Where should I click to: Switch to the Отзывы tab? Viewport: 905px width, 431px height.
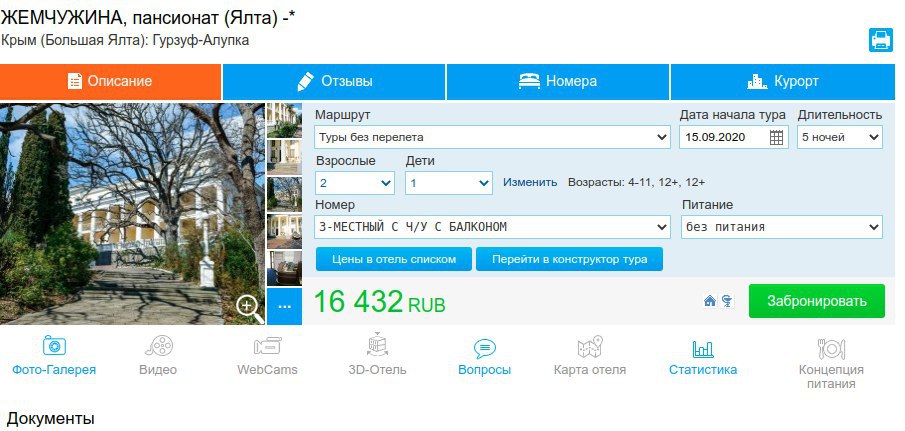click(x=334, y=81)
